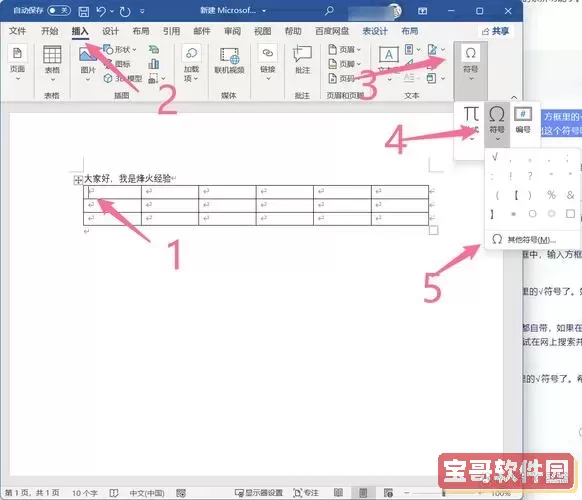The height and width of the screenshot is (500, 582).
Task: Open the 页脚 footer dropdown
Action: click(x=345, y=64)
